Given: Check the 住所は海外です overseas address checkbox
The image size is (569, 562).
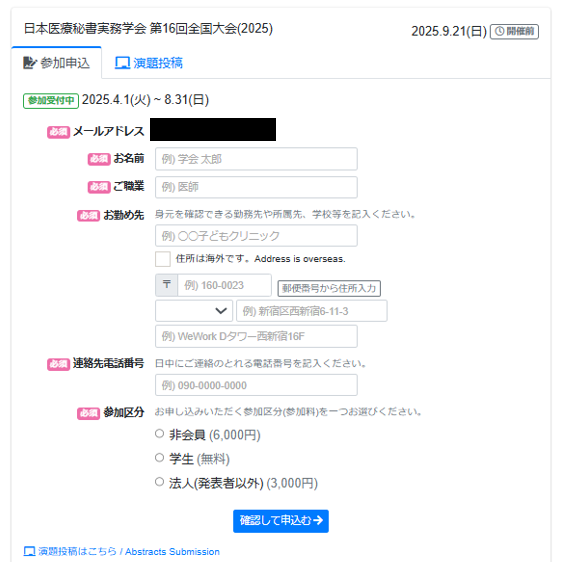Looking at the screenshot, I should (x=163, y=259).
